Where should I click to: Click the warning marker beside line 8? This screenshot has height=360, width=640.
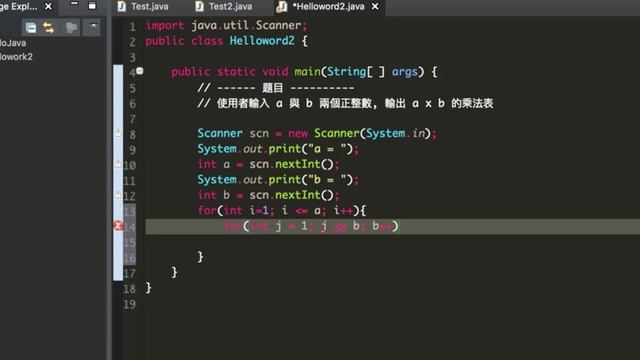118,133
